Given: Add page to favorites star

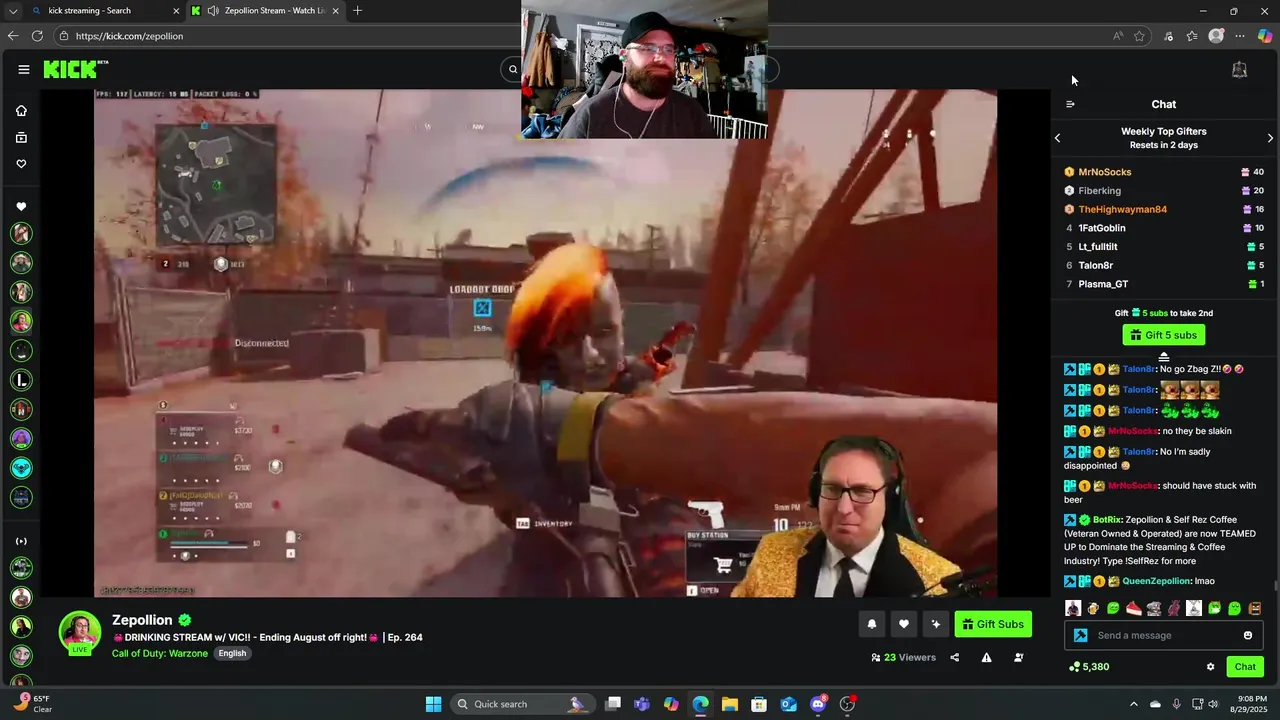Looking at the screenshot, I should pos(1139,36).
